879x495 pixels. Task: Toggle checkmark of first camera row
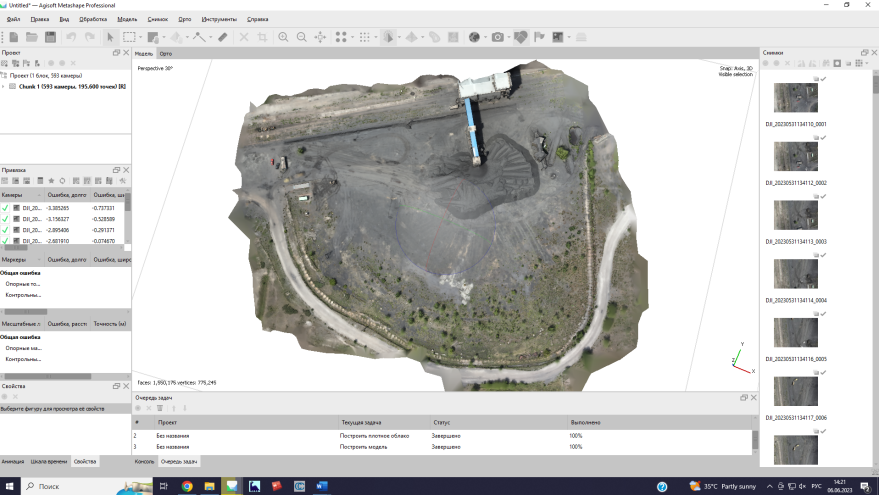click(x=5, y=208)
